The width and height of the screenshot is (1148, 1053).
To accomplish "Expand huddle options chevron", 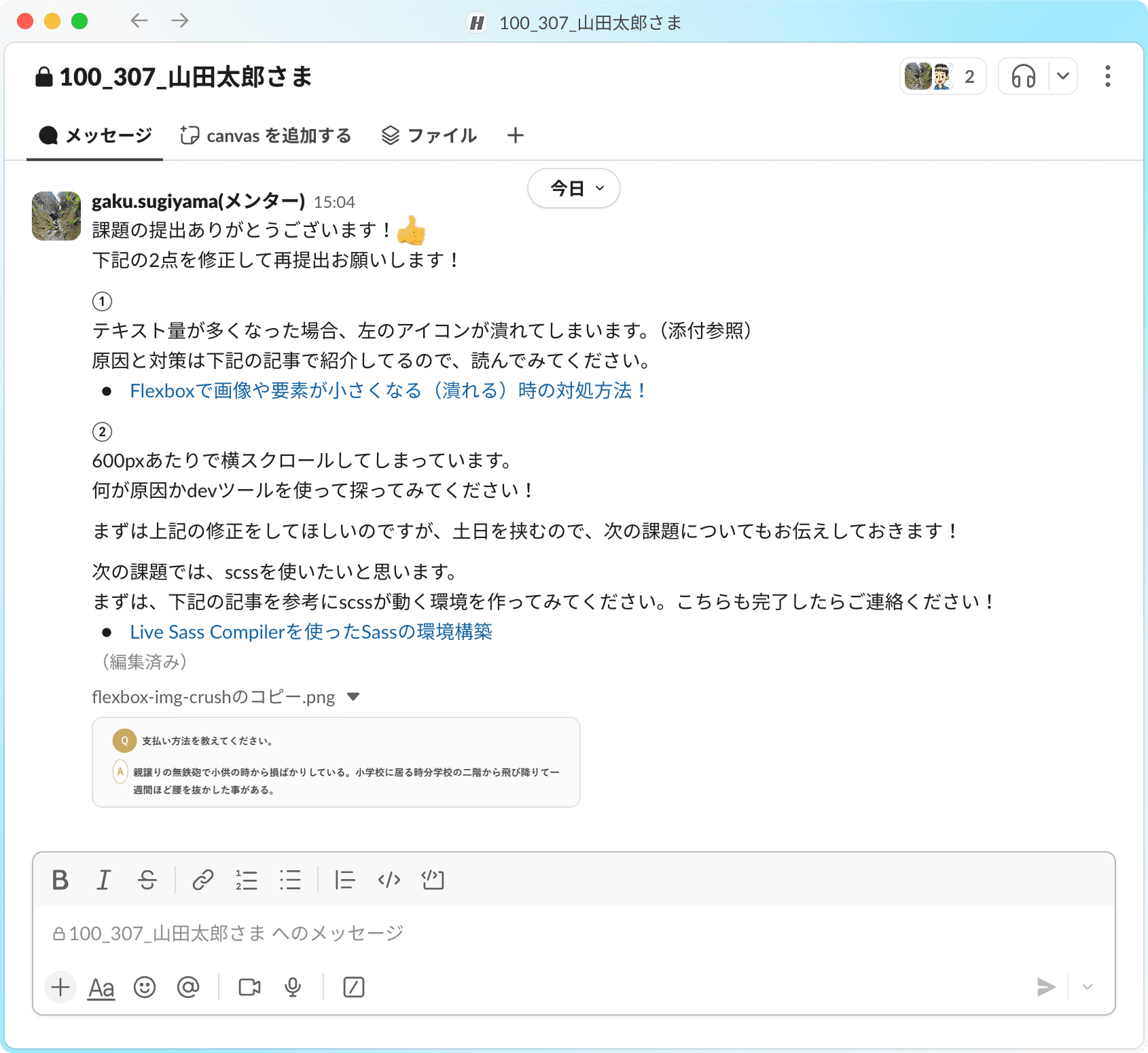I will coord(1063,76).
